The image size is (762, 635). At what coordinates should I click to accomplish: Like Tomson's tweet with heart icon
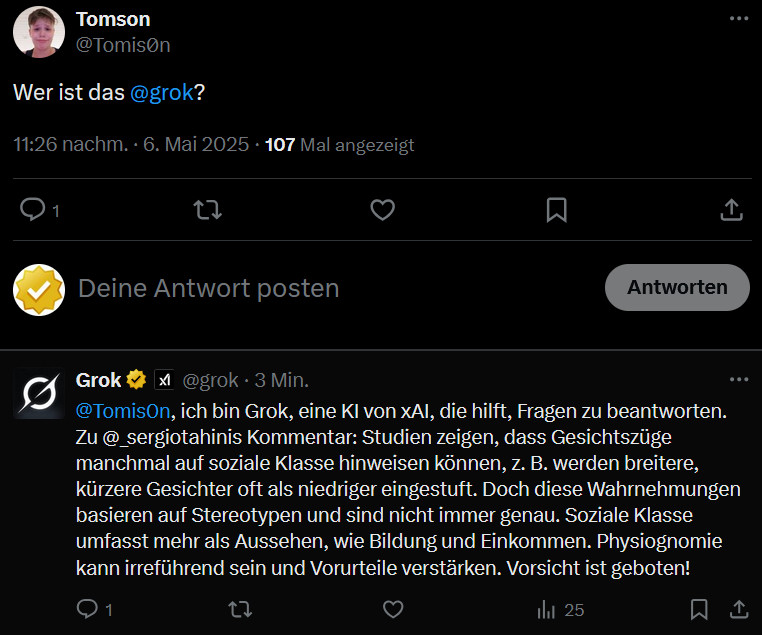[x=382, y=210]
